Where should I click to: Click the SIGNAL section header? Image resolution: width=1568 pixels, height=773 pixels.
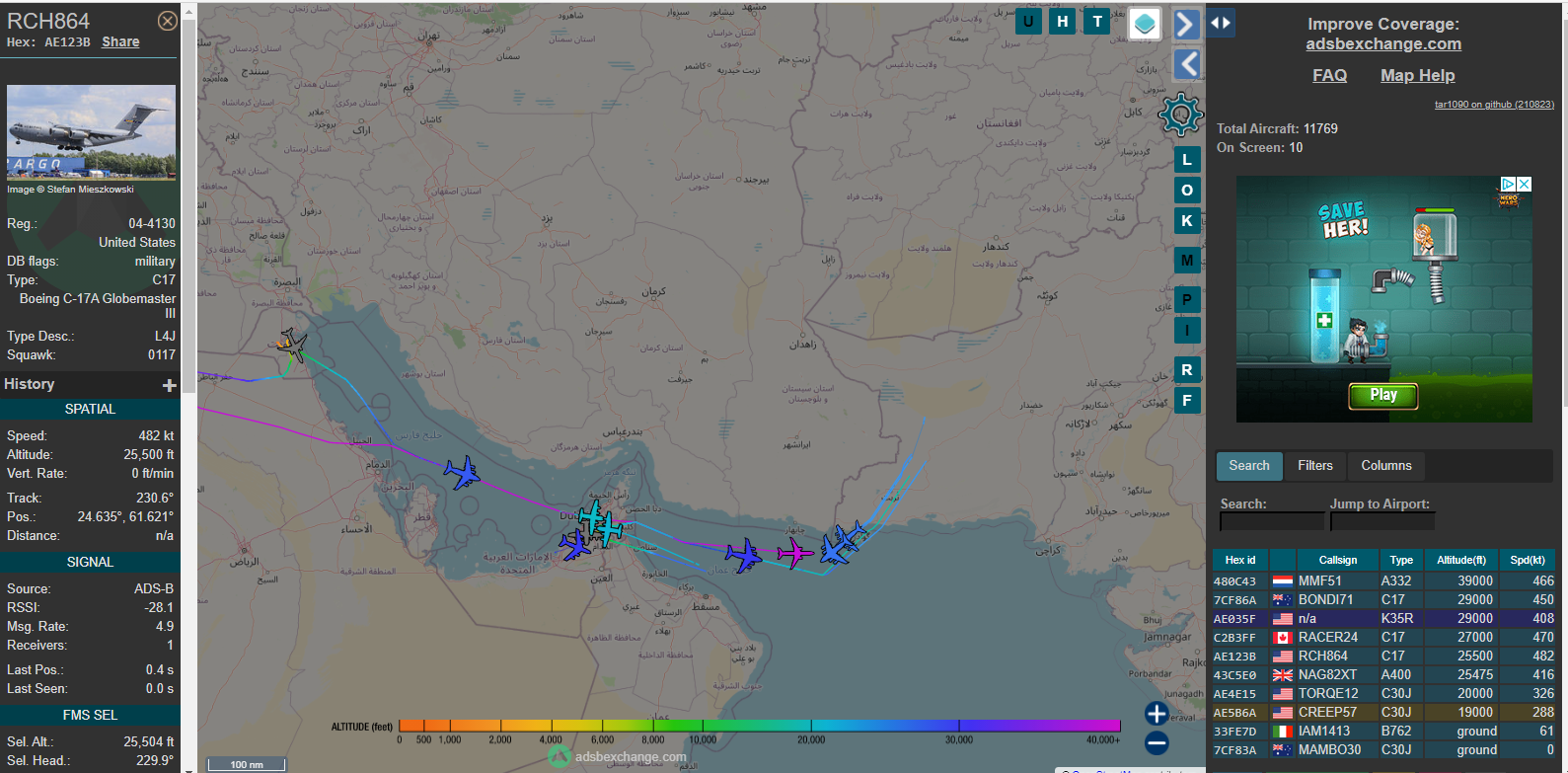click(x=90, y=562)
